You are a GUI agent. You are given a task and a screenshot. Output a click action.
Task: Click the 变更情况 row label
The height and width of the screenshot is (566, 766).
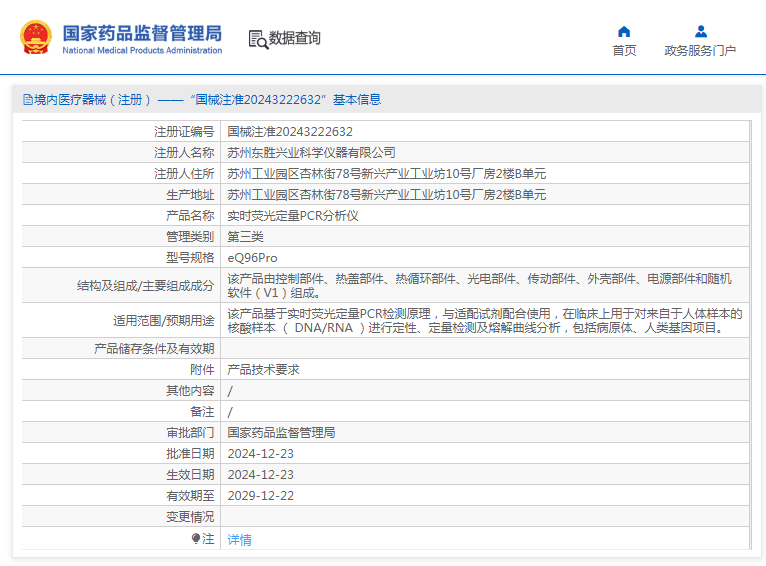(190, 517)
